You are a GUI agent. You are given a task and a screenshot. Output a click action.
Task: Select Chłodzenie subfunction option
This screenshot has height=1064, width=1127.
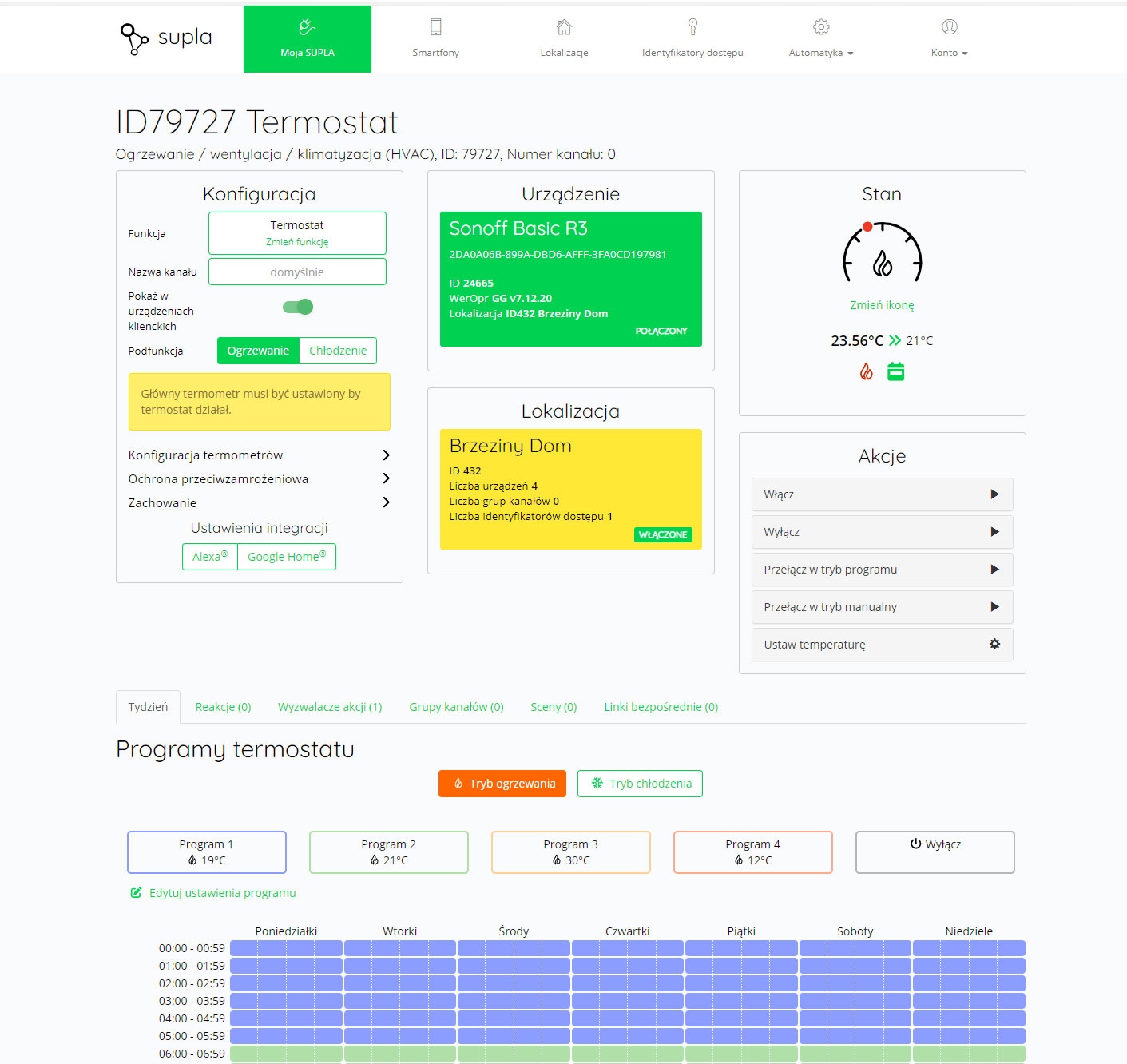point(338,351)
